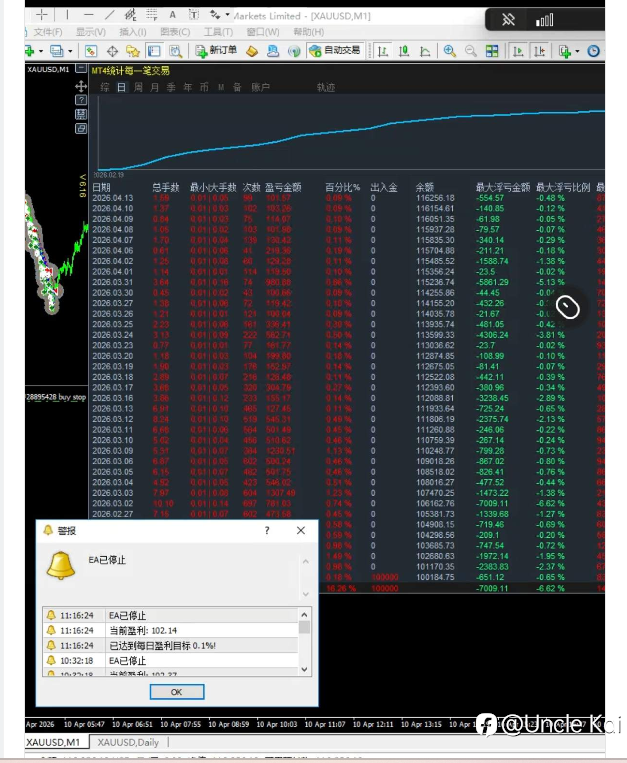Click the unpin icon in the top bar
The height and width of the screenshot is (763, 627).
[x=508, y=20]
